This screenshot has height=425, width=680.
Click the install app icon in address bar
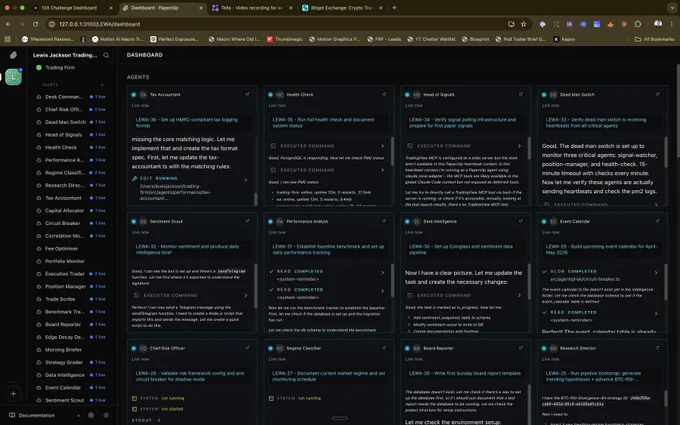511,24
